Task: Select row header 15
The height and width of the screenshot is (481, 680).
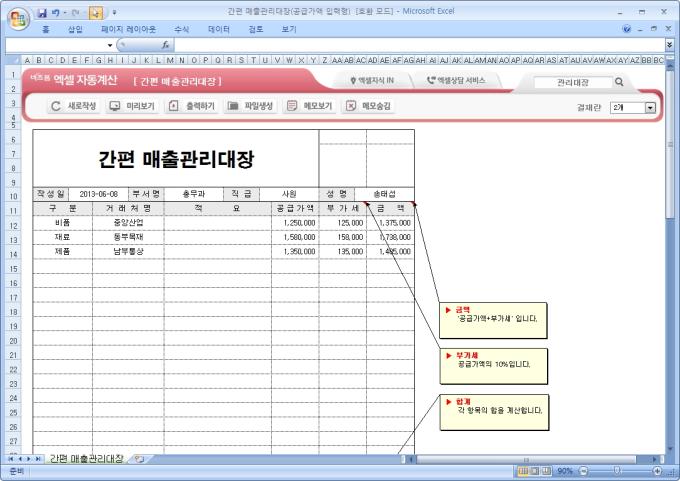Action: coord(13,269)
